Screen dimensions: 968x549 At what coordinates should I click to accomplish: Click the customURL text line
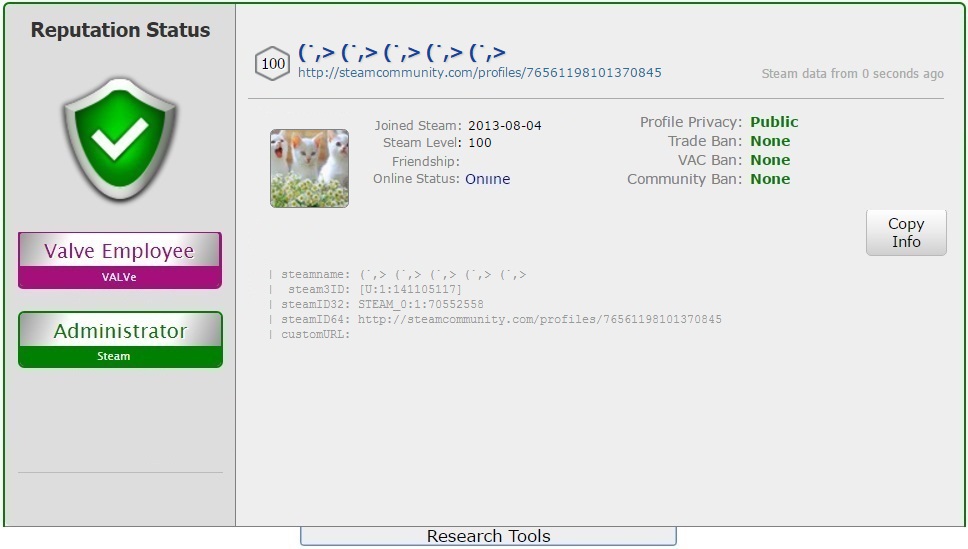(x=310, y=335)
